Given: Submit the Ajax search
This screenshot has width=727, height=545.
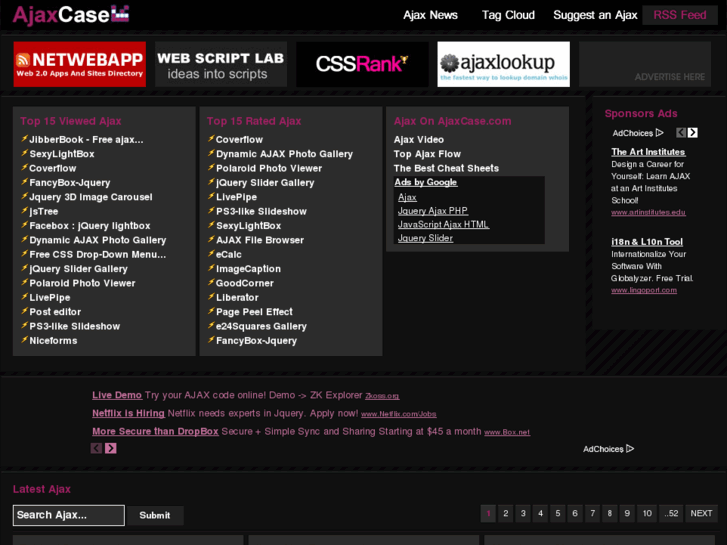Looking at the screenshot, I should click(155, 515).
